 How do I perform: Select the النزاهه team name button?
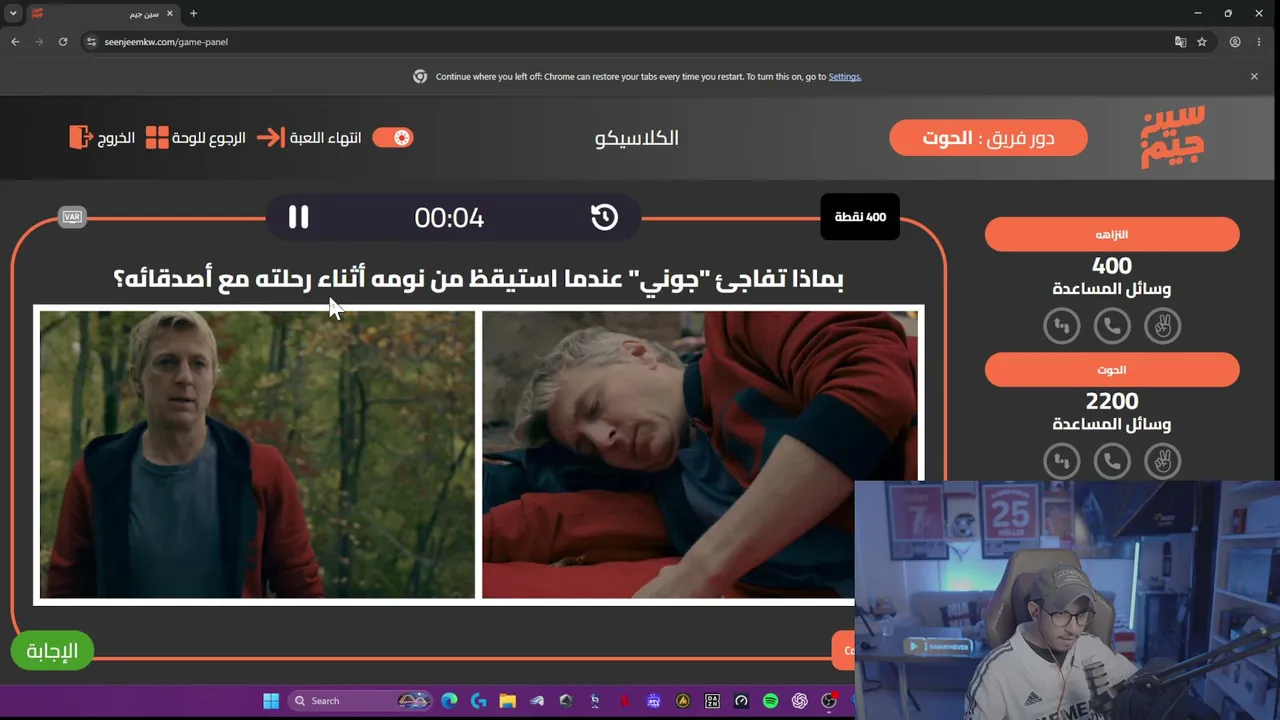(1112, 234)
